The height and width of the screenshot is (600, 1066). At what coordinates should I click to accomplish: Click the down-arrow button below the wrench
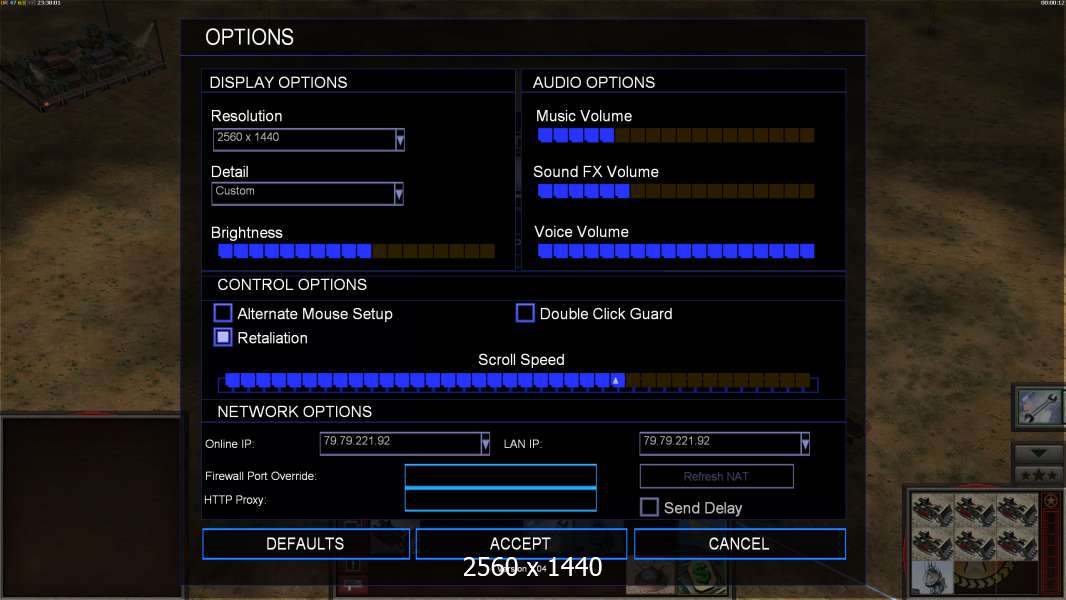pyautogui.click(x=1039, y=453)
